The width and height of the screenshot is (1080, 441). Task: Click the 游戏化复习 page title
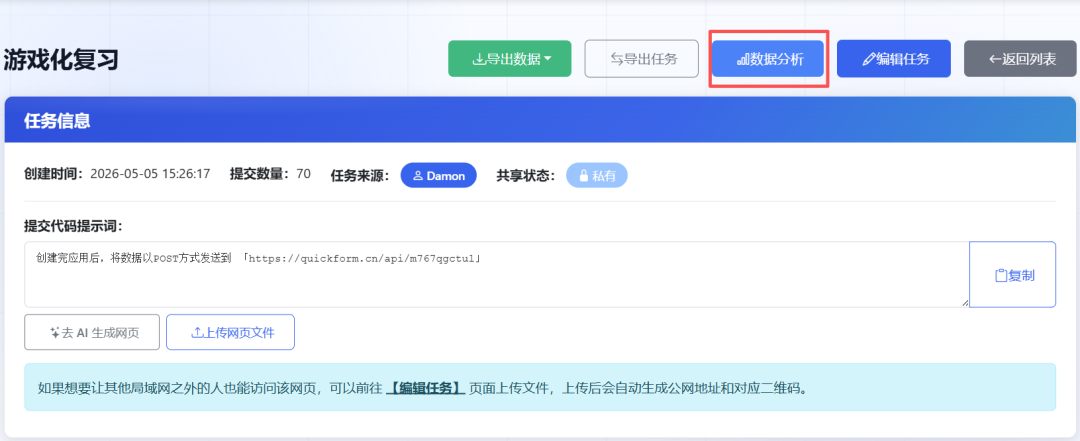tap(61, 60)
